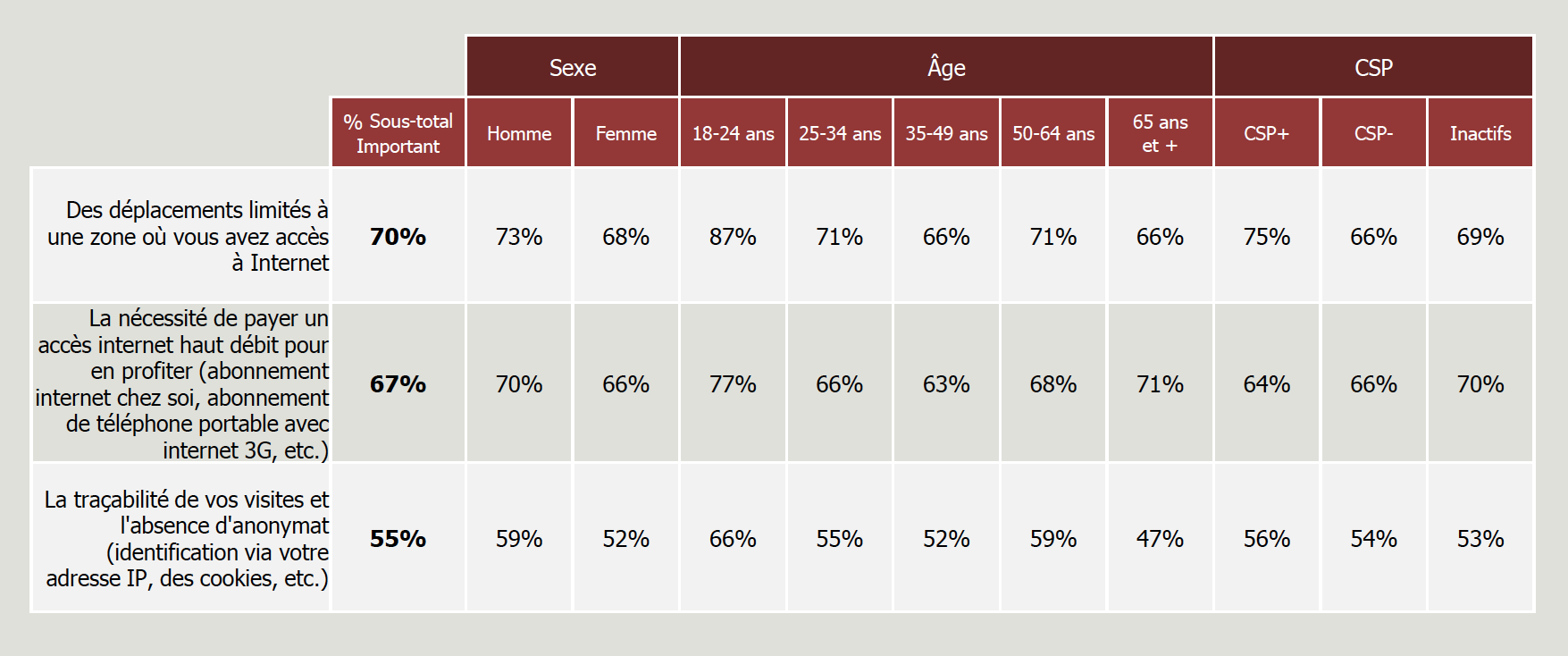Click the '65 ans et +' header
1568x656 pixels.
[1160, 133]
